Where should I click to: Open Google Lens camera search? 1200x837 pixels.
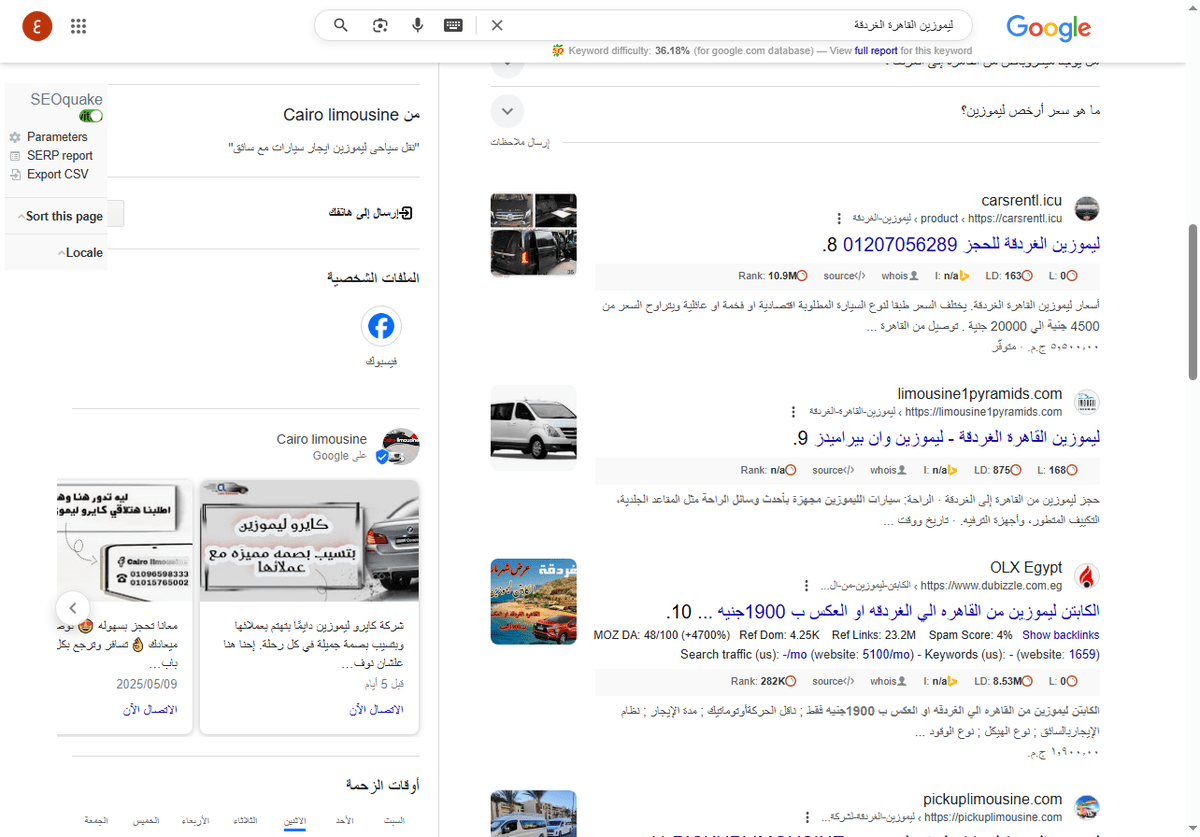(x=380, y=25)
